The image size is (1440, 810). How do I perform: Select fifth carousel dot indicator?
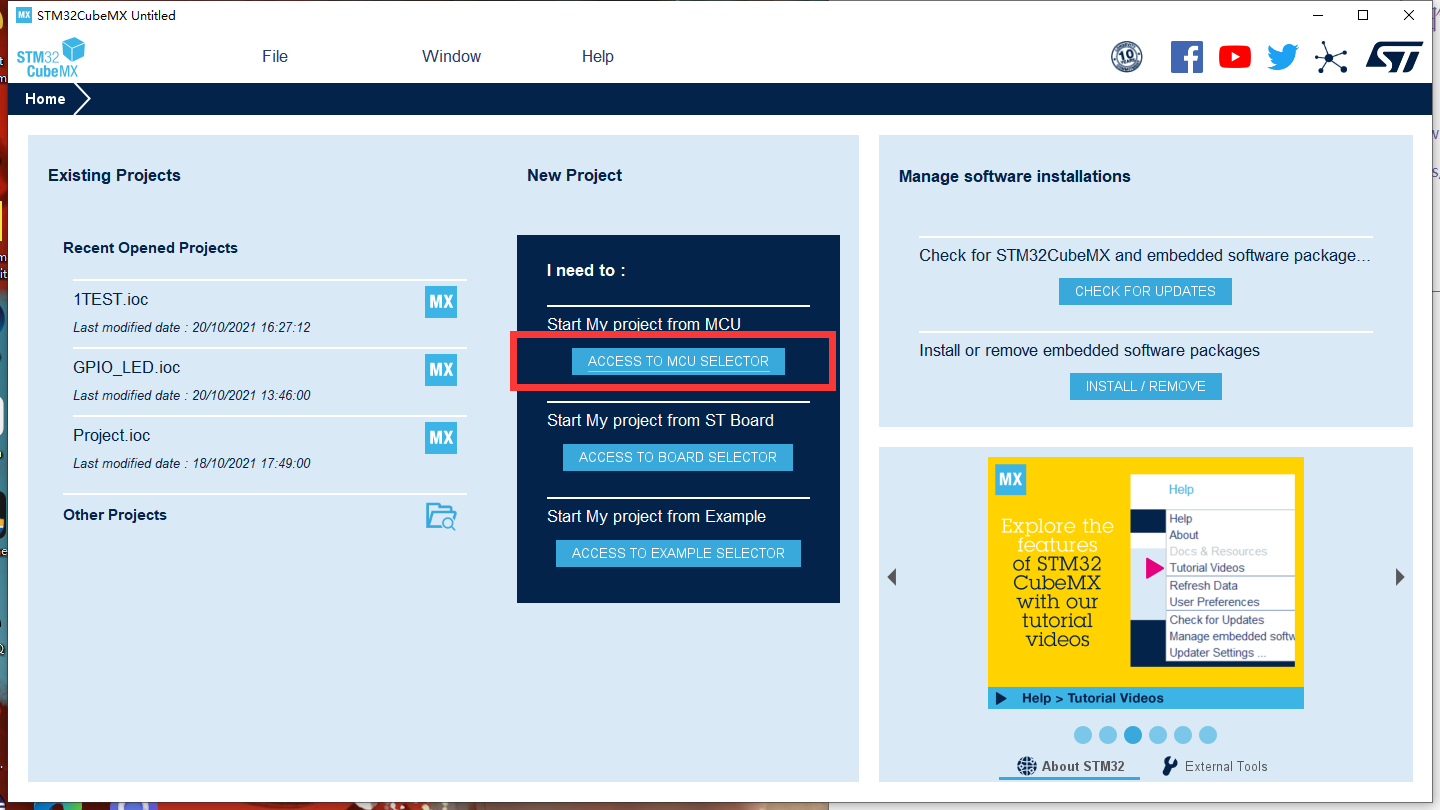1183,735
